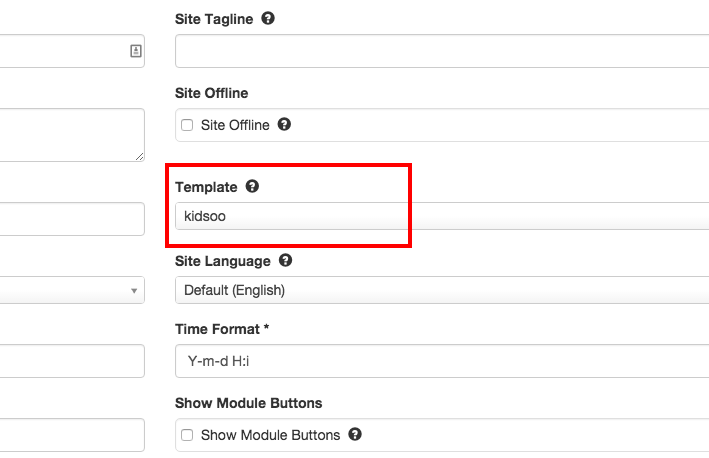Toggle the Show Module Buttons checkbox
This screenshot has height=458, width=709.
coord(187,435)
